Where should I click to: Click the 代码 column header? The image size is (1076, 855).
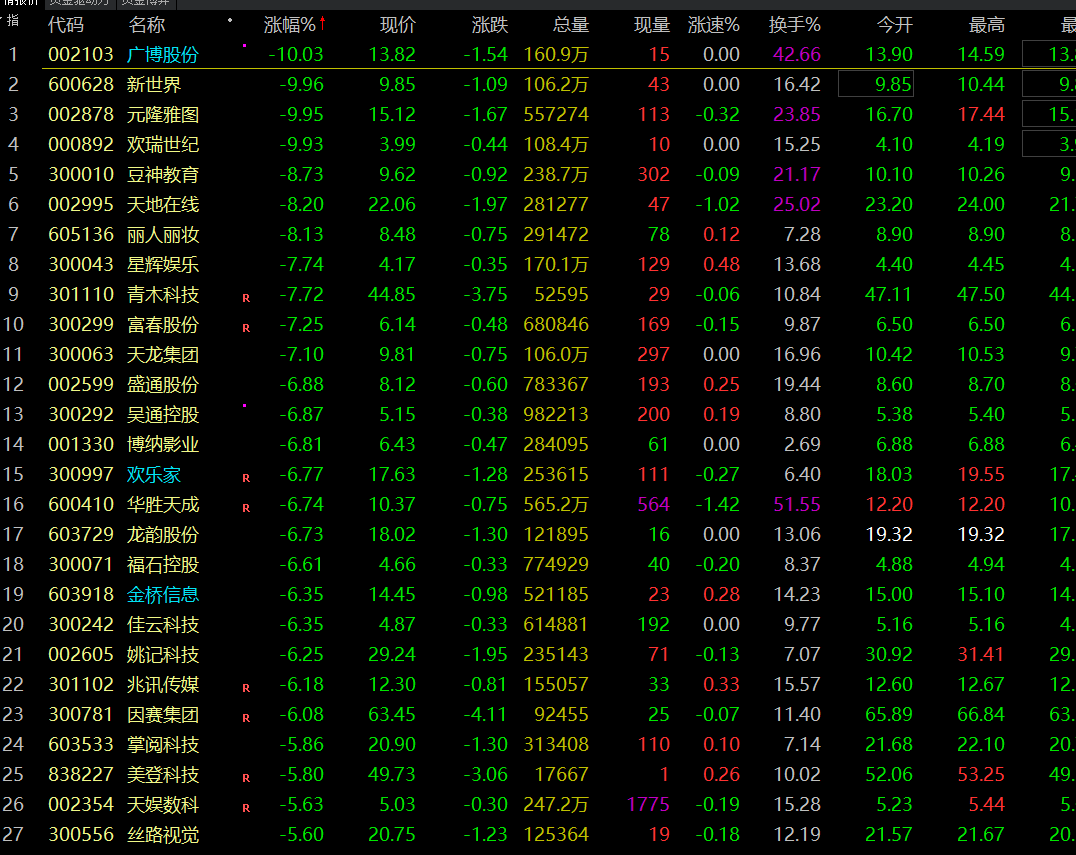(x=66, y=25)
